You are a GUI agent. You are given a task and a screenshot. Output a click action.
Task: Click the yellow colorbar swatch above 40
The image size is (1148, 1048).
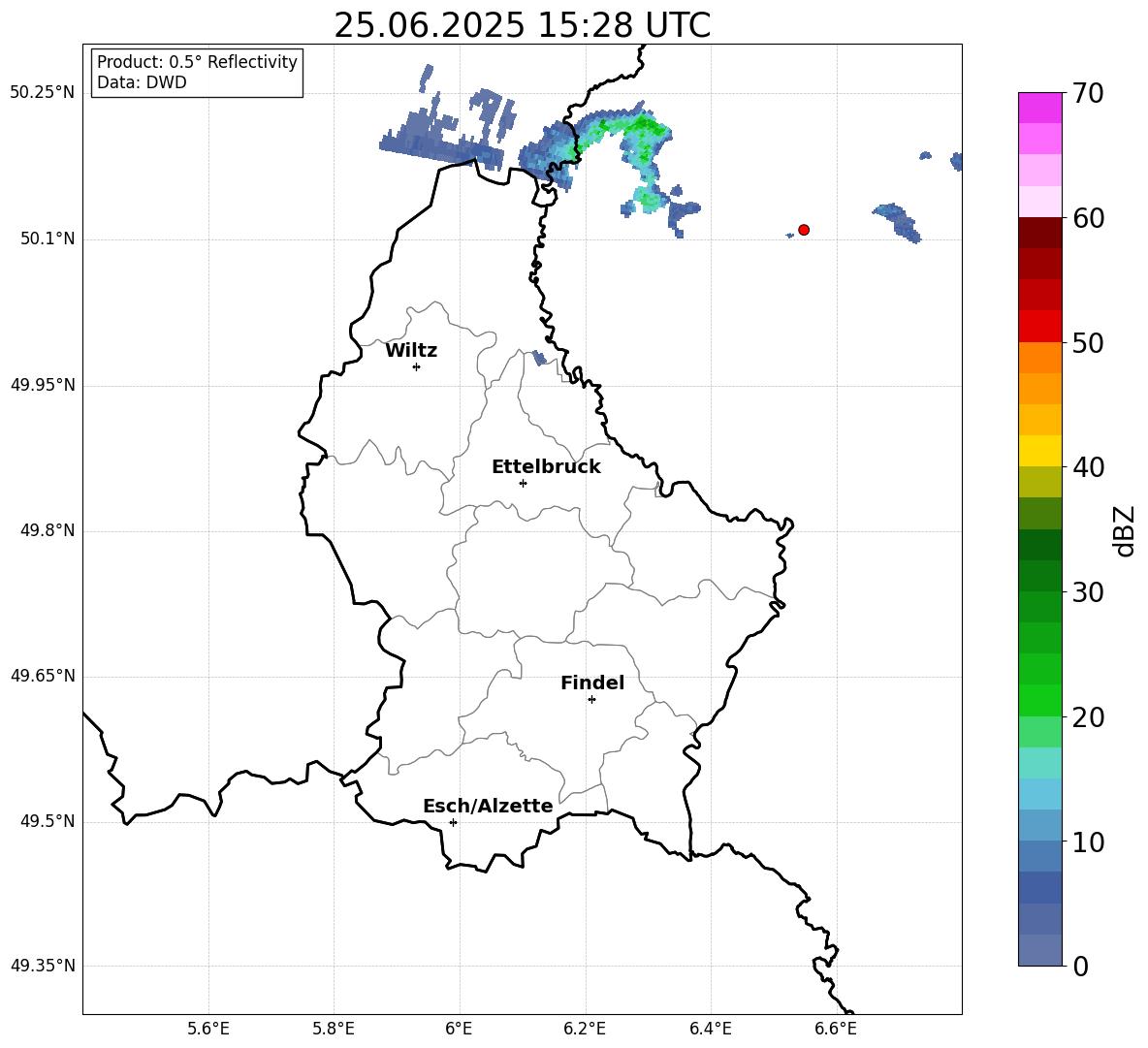coord(1040,451)
